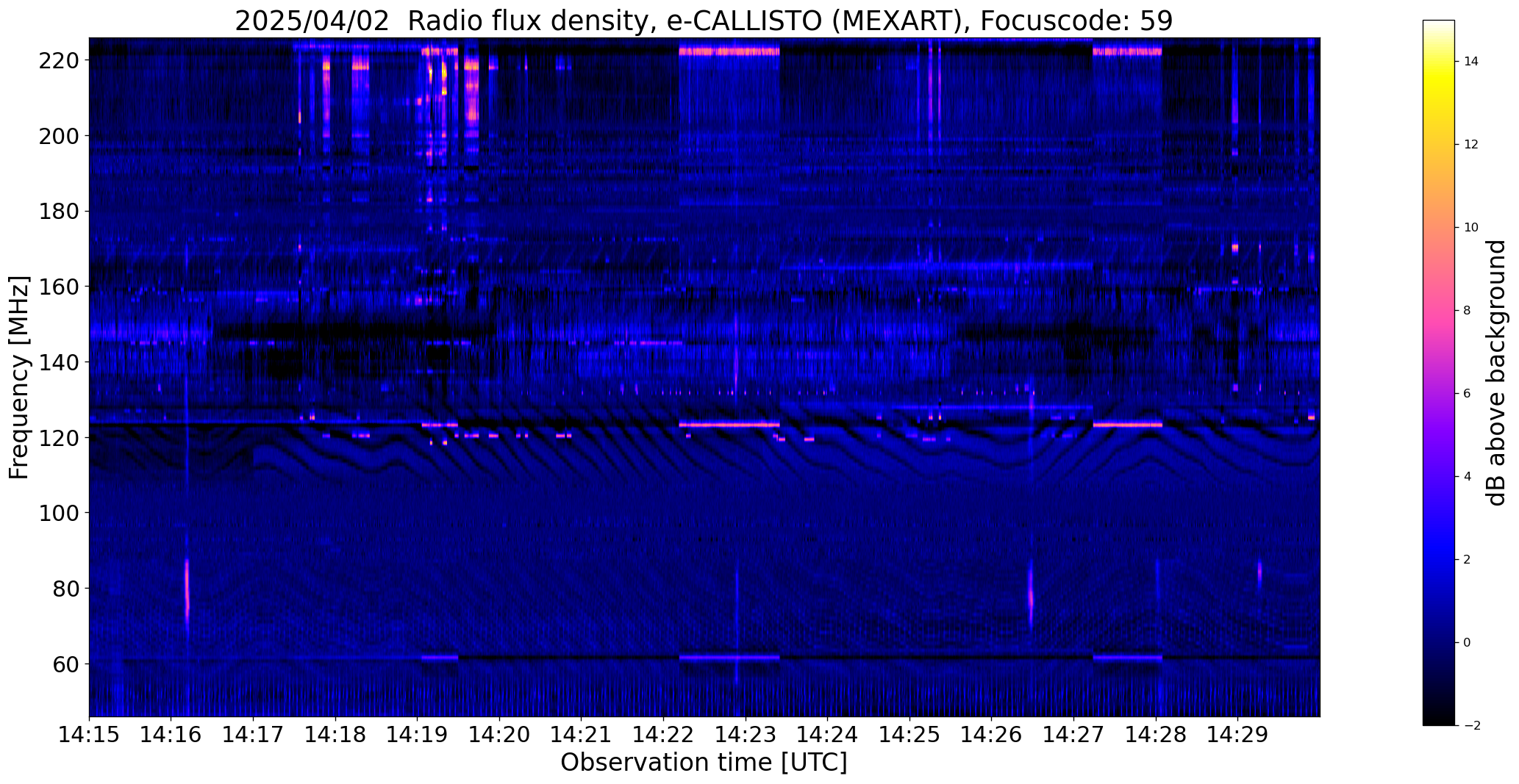Click the 220 MHz frequency tick label

pos(57,60)
